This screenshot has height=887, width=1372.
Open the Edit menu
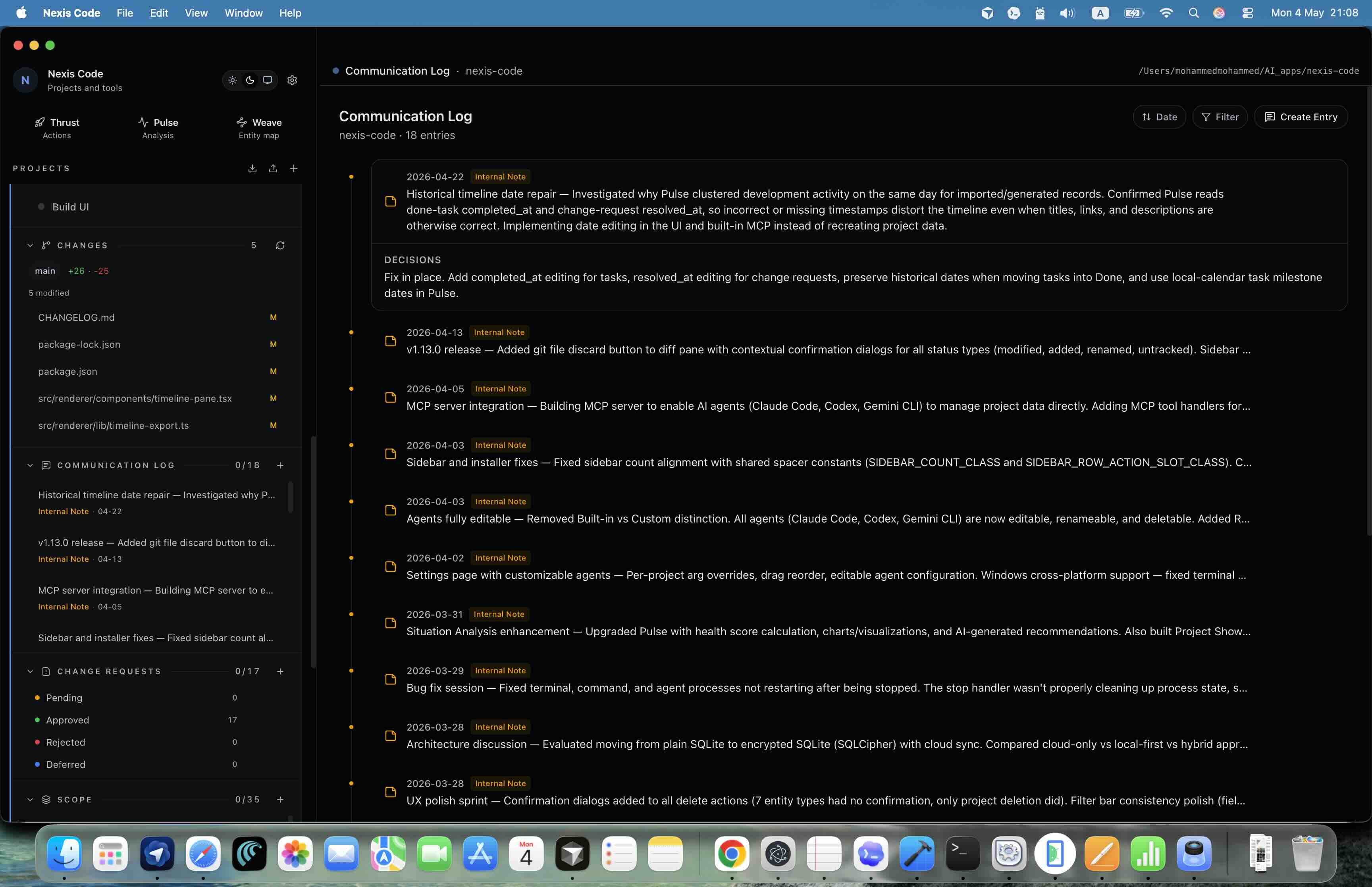[x=159, y=13]
